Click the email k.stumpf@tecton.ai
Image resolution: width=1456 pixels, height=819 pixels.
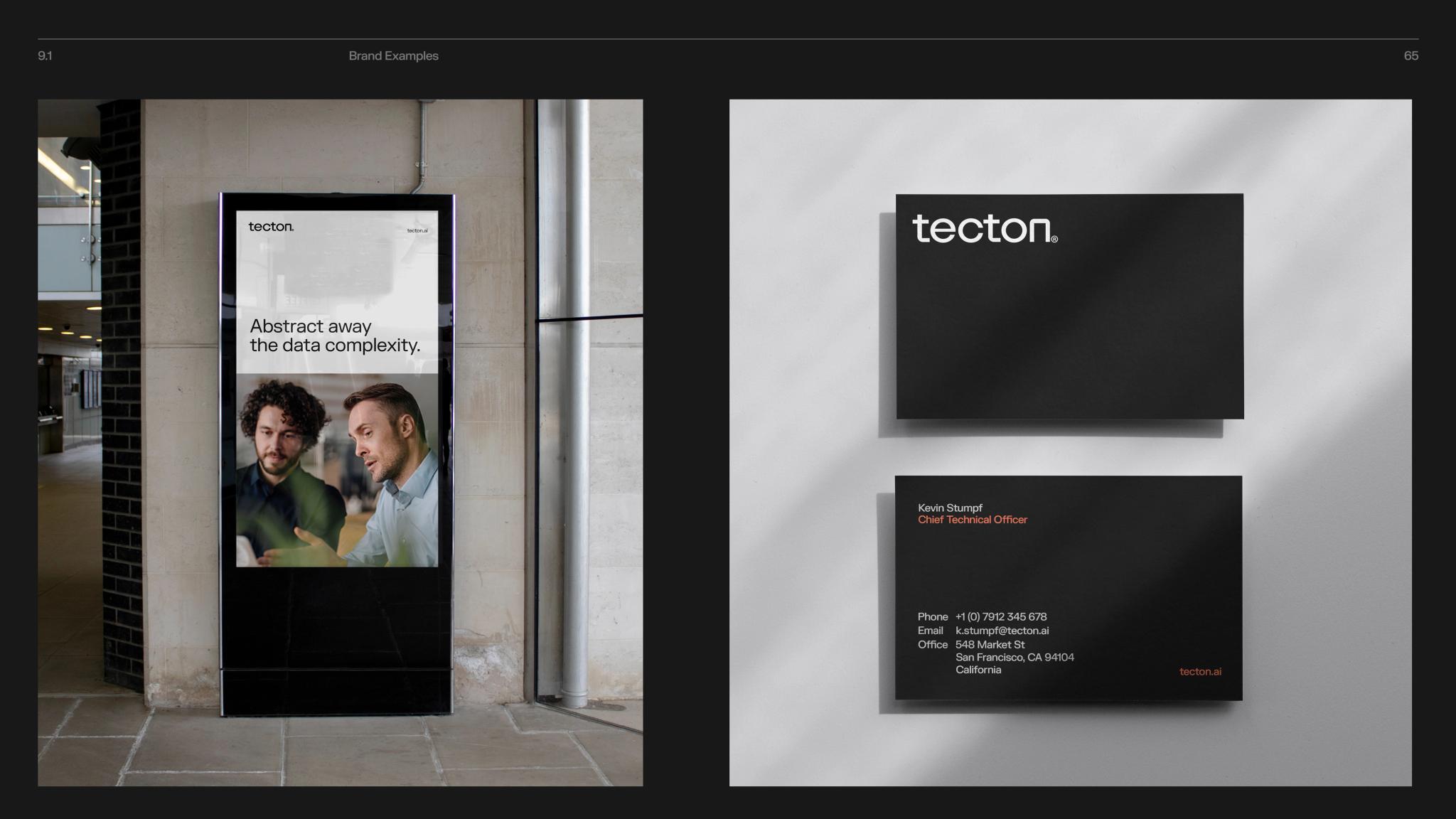(1002, 631)
